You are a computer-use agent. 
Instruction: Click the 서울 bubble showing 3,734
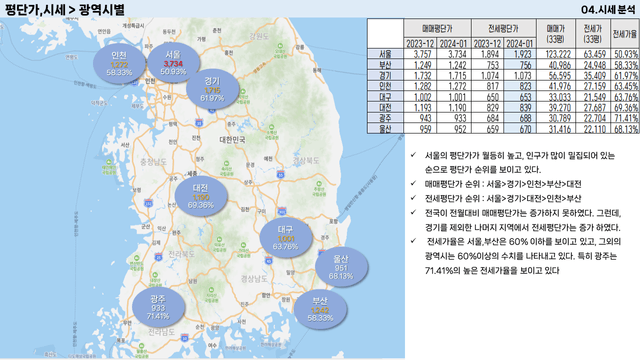point(173,62)
